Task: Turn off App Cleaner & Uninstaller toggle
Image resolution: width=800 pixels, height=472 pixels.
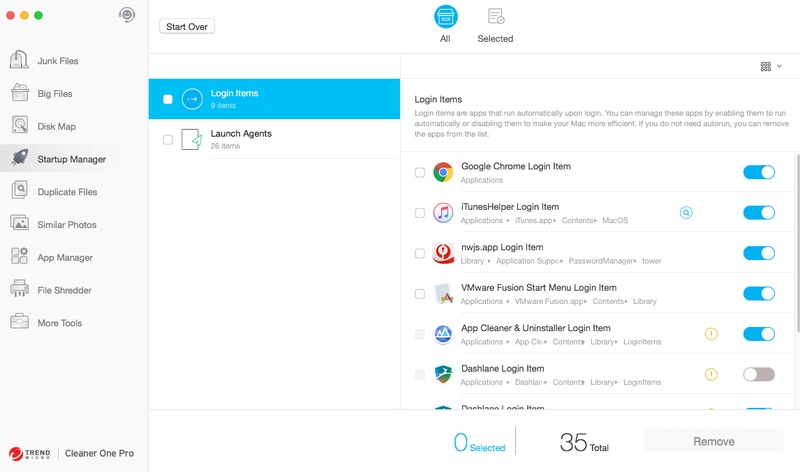Action: coord(759,334)
